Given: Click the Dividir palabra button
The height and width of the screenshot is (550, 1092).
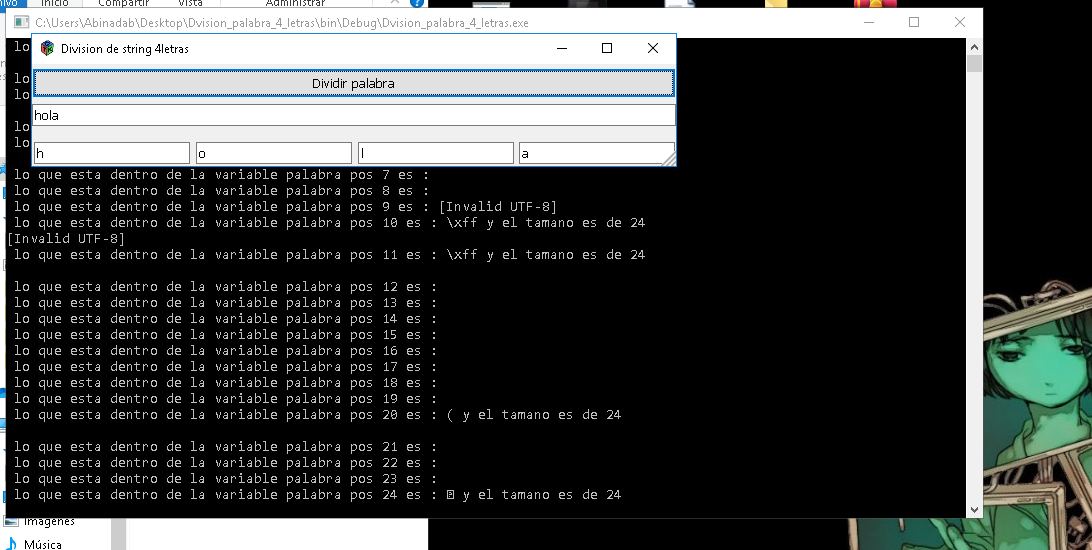Looking at the screenshot, I should point(354,84).
